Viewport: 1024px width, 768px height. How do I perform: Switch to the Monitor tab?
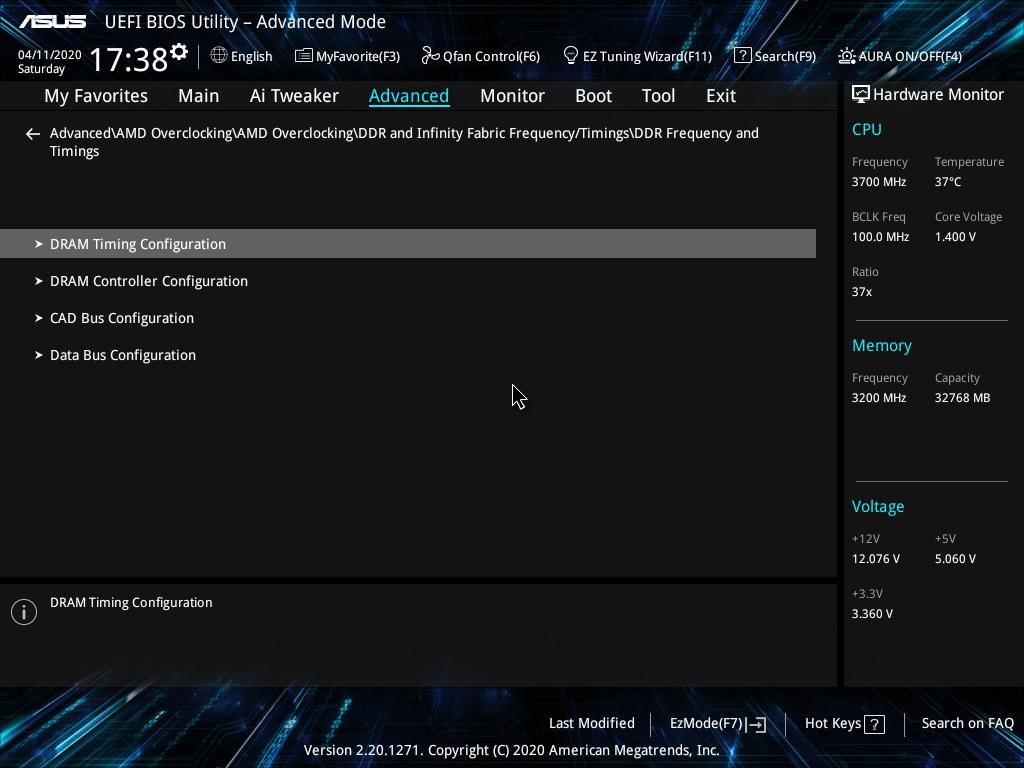512,96
